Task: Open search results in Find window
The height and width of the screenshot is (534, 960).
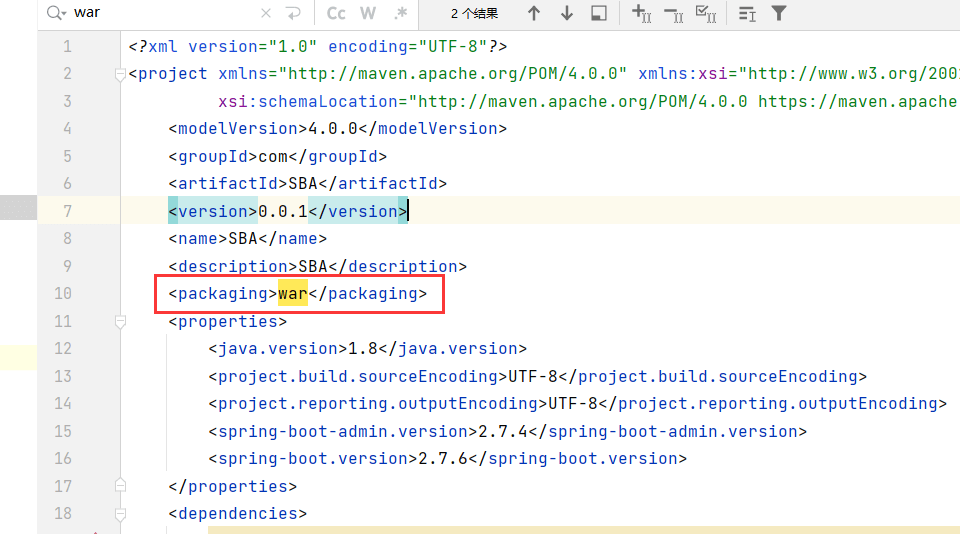Action: coord(599,13)
